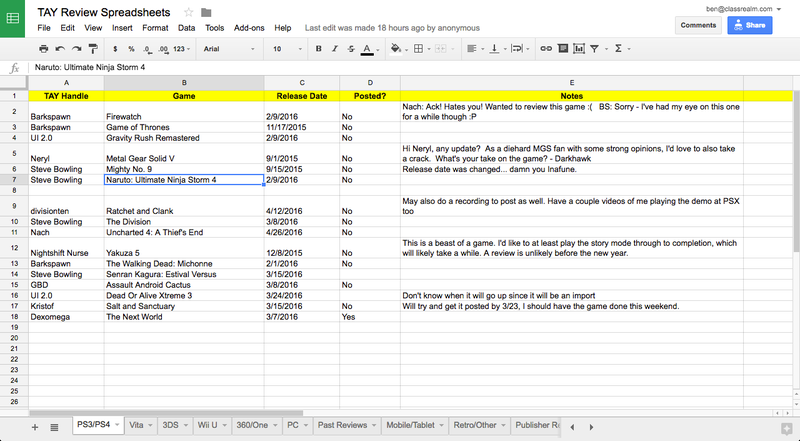Click the spreadsheet title to rename
The height and width of the screenshot is (441, 800).
[x=104, y=13]
